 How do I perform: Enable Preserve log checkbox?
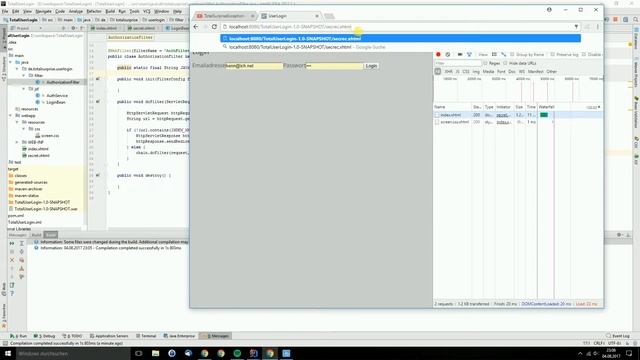(552, 54)
